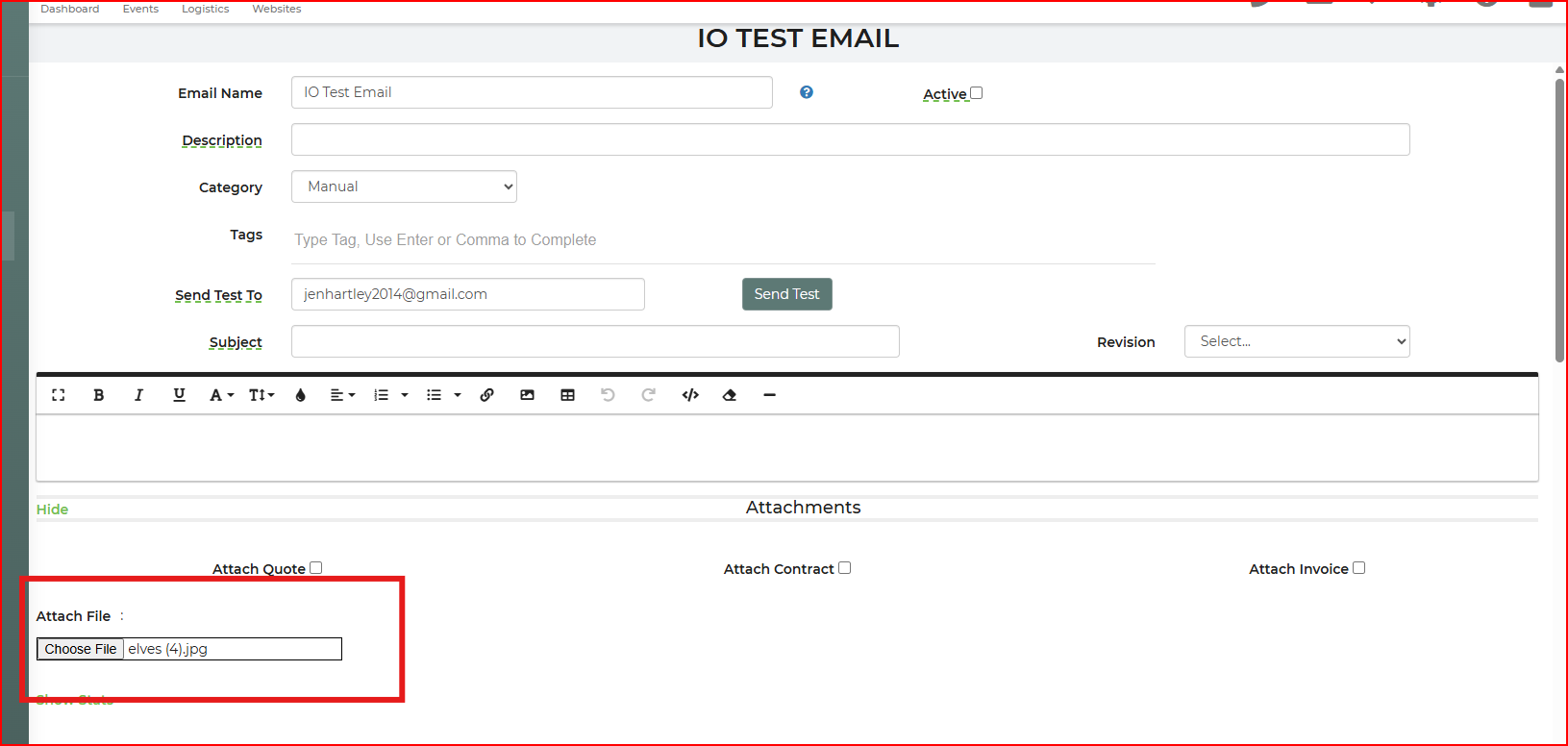Open the Dashboard menu

click(x=69, y=9)
